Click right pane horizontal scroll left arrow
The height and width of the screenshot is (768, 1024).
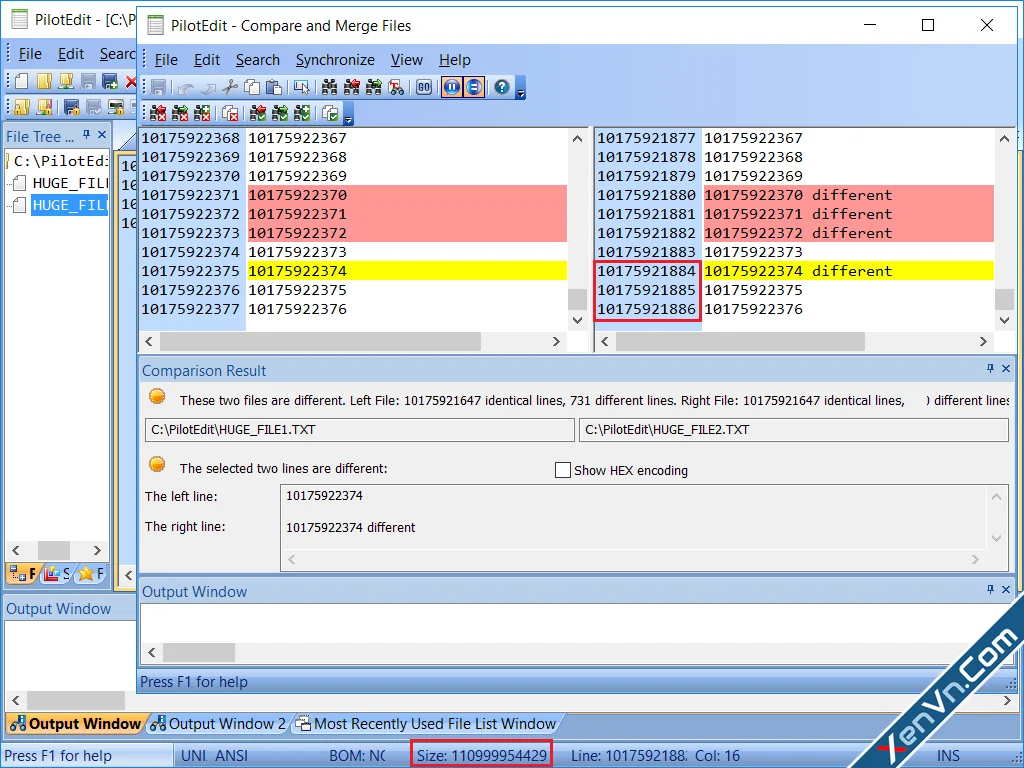(x=605, y=341)
